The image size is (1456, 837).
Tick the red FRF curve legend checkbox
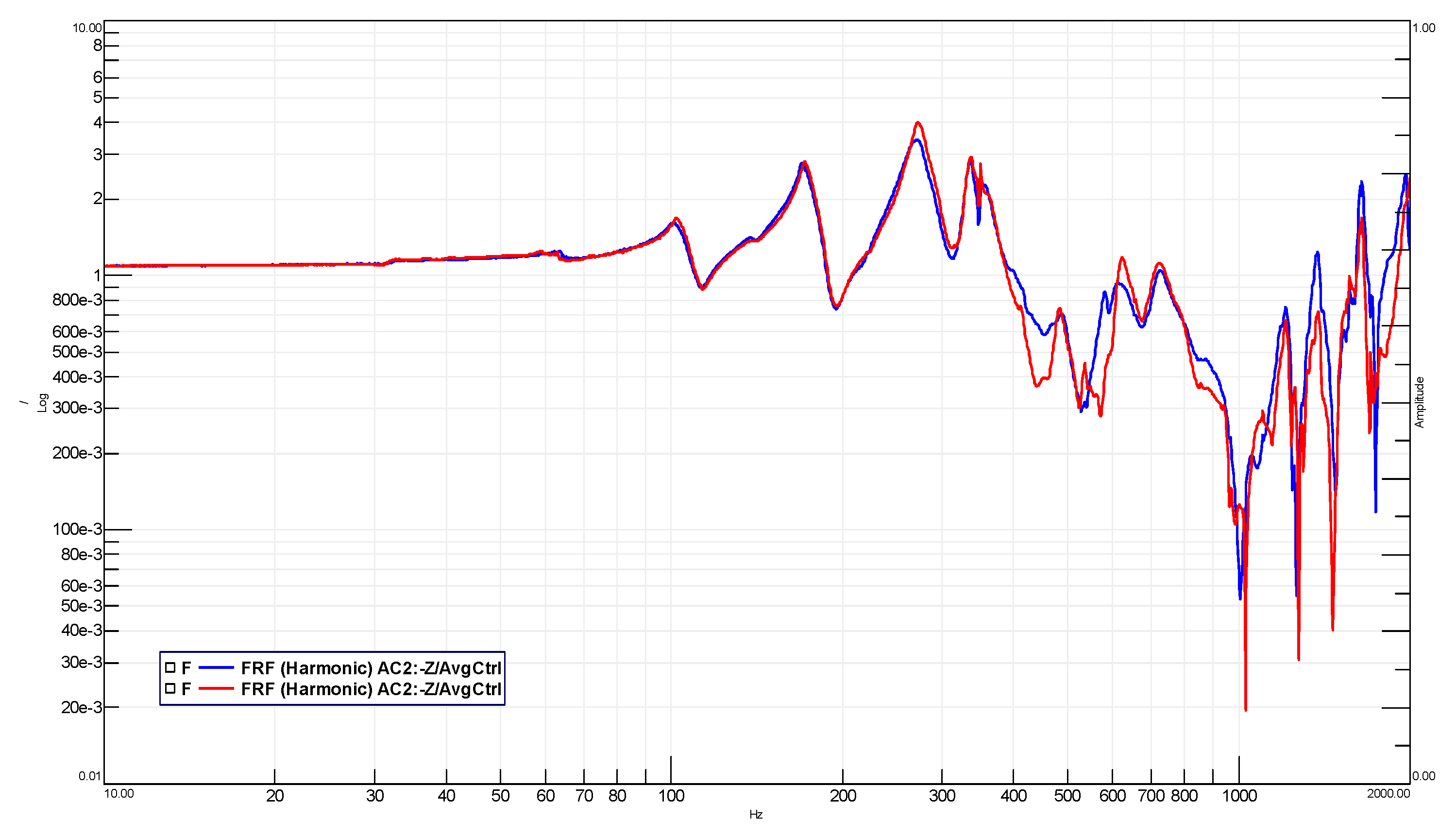170,688
